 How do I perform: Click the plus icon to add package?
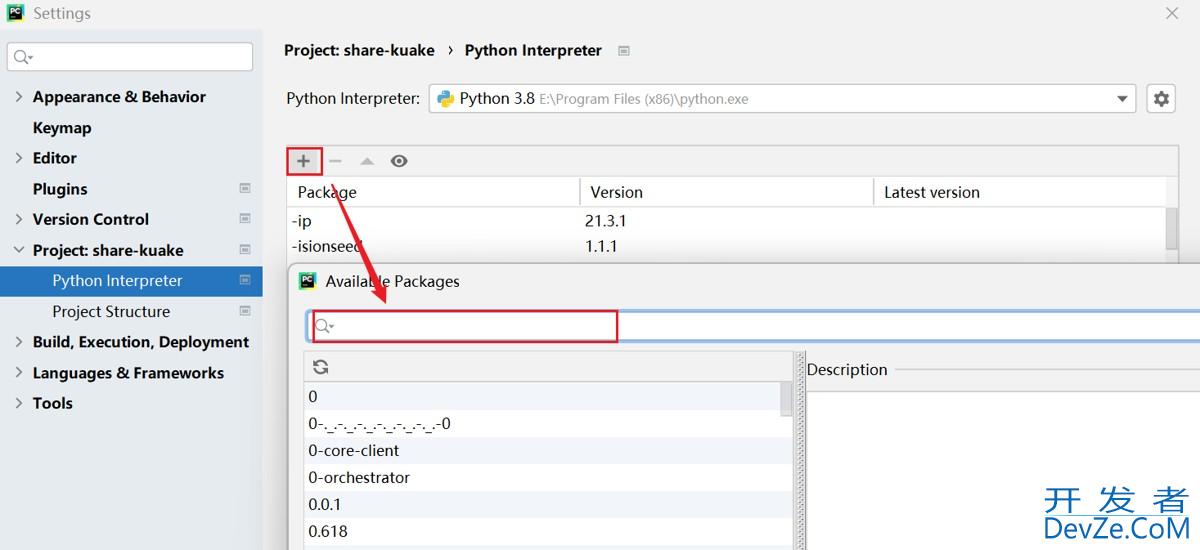click(304, 161)
